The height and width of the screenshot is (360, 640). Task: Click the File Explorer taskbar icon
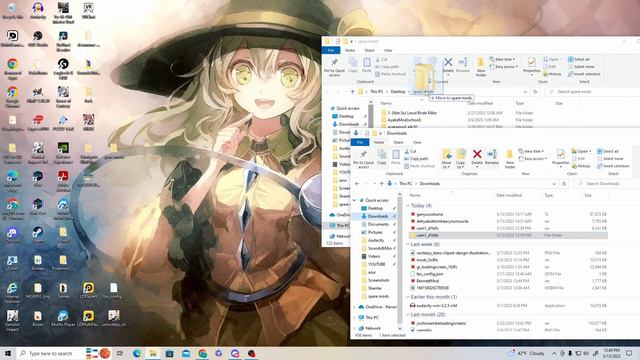click(x=153, y=353)
